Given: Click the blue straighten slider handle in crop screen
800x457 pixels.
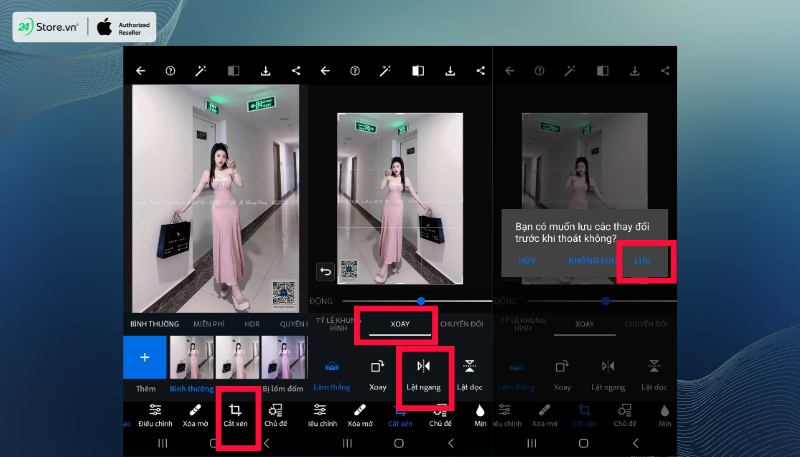Looking at the screenshot, I should (421, 301).
